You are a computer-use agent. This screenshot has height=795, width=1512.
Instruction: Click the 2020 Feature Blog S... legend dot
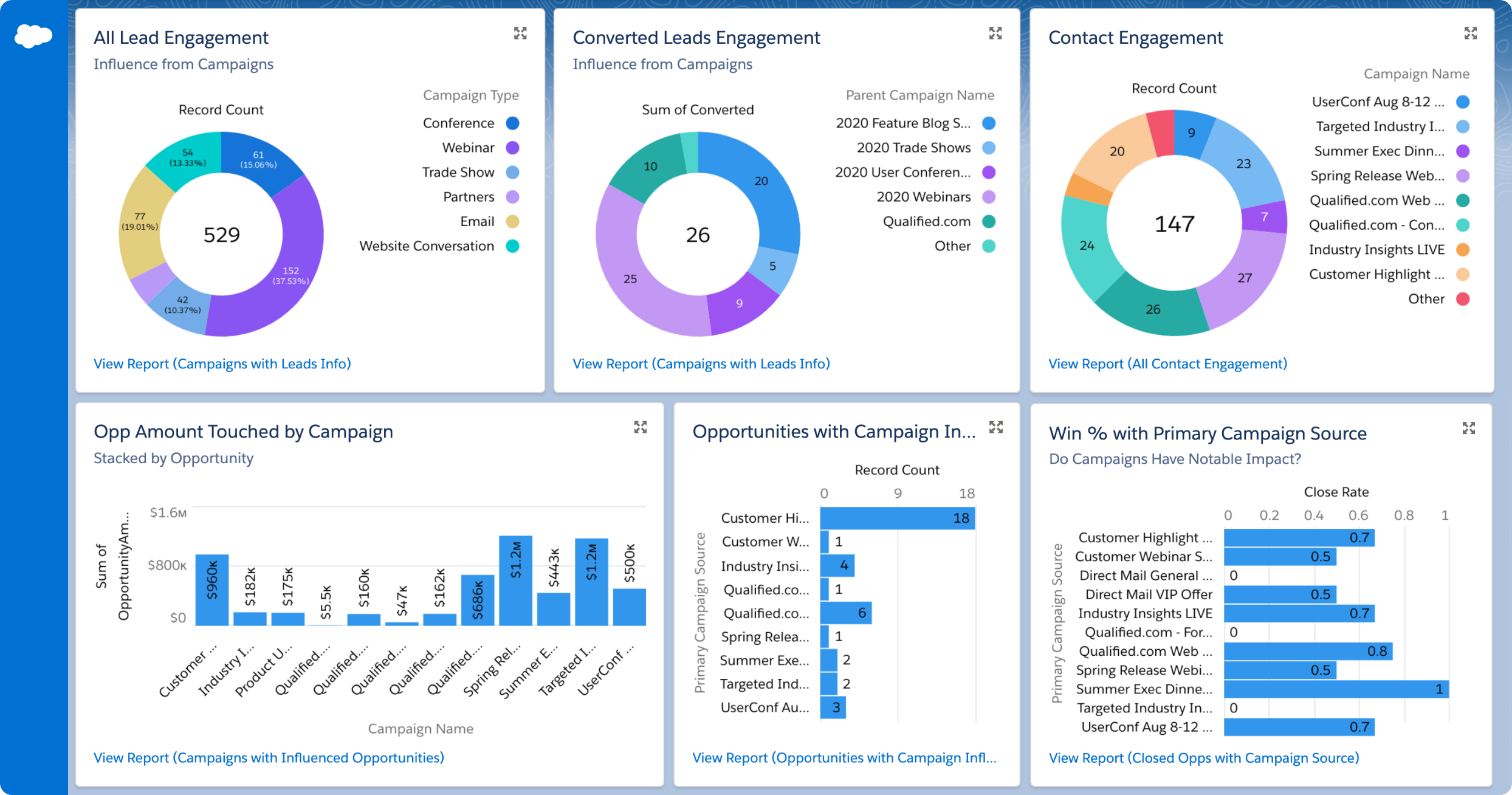pyautogui.click(x=989, y=123)
